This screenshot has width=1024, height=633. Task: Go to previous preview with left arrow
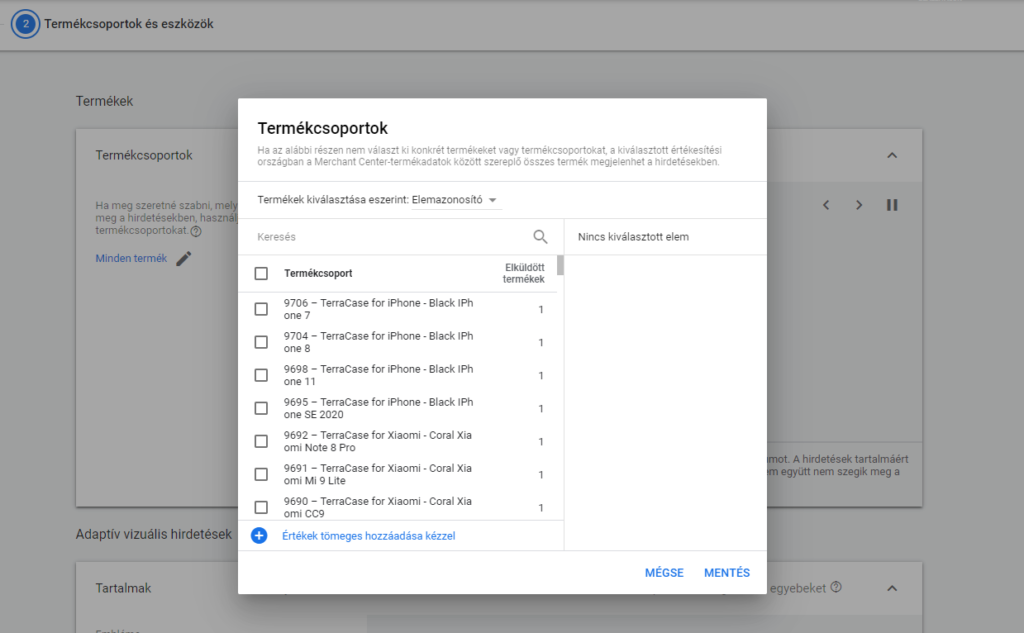click(x=826, y=205)
